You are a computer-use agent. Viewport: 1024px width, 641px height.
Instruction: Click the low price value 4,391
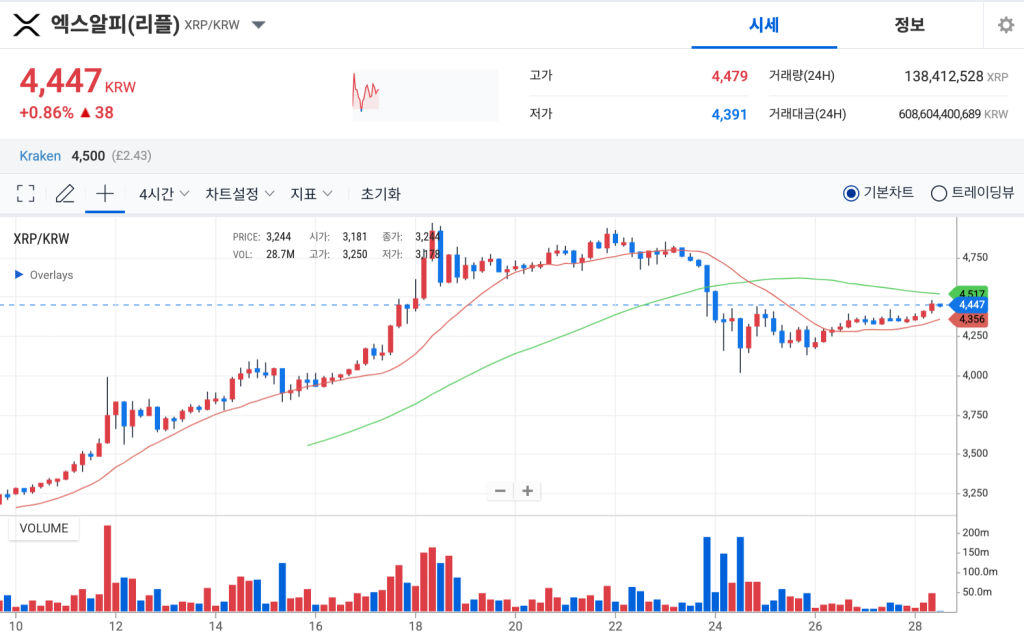[729, 115]
